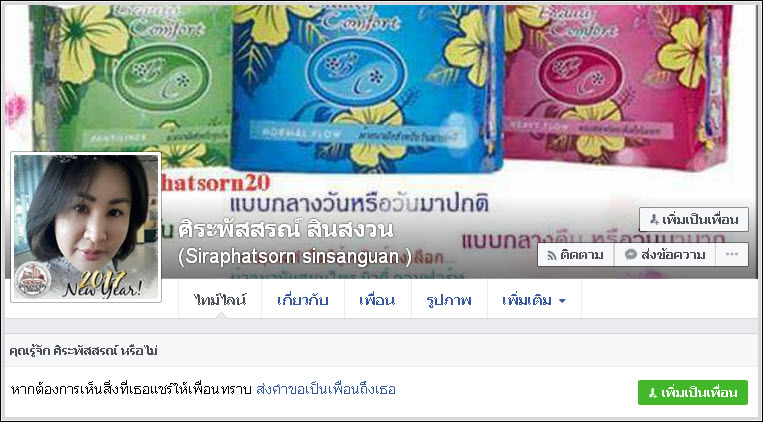Open the ไทม์ไลน์ timeline tab
Screen dimensions: 763x422
pyautogui.click(x=220, y=300)
